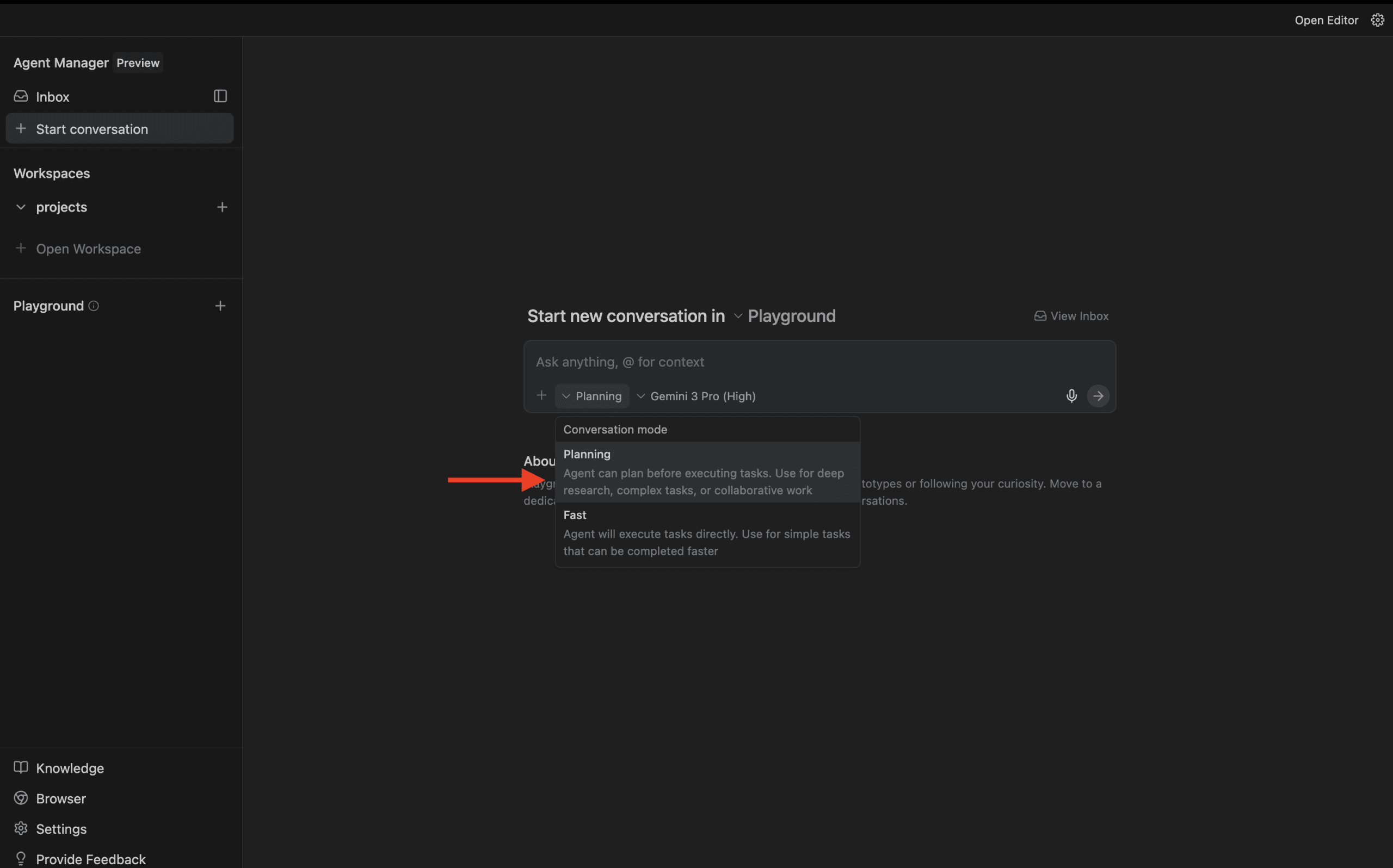Screen dimensions: 1393x868
Task: Open the Knowledge section
Action: pyautogui.click(x=70, y=767)
